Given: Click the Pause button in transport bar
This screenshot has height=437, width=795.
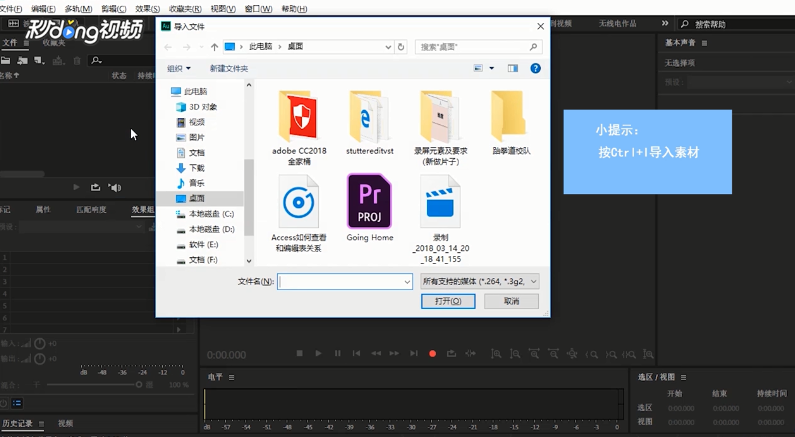Looking at the screenshot, I should pos(338,353).
